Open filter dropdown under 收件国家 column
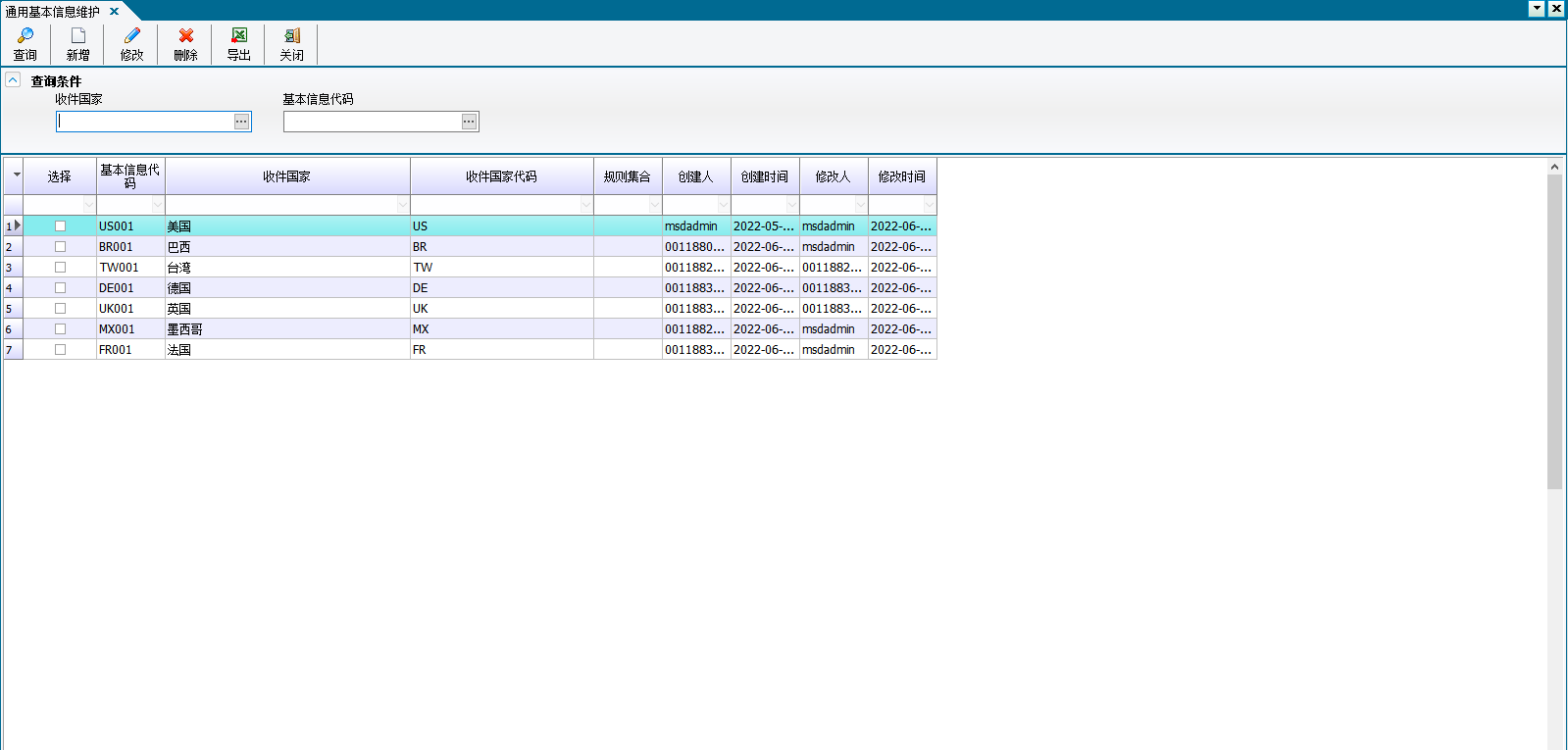 403,205
